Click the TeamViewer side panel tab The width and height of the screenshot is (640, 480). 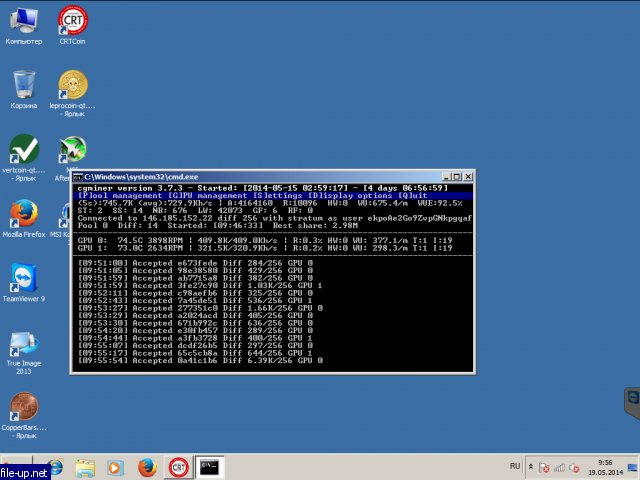[x=632, y=403]
